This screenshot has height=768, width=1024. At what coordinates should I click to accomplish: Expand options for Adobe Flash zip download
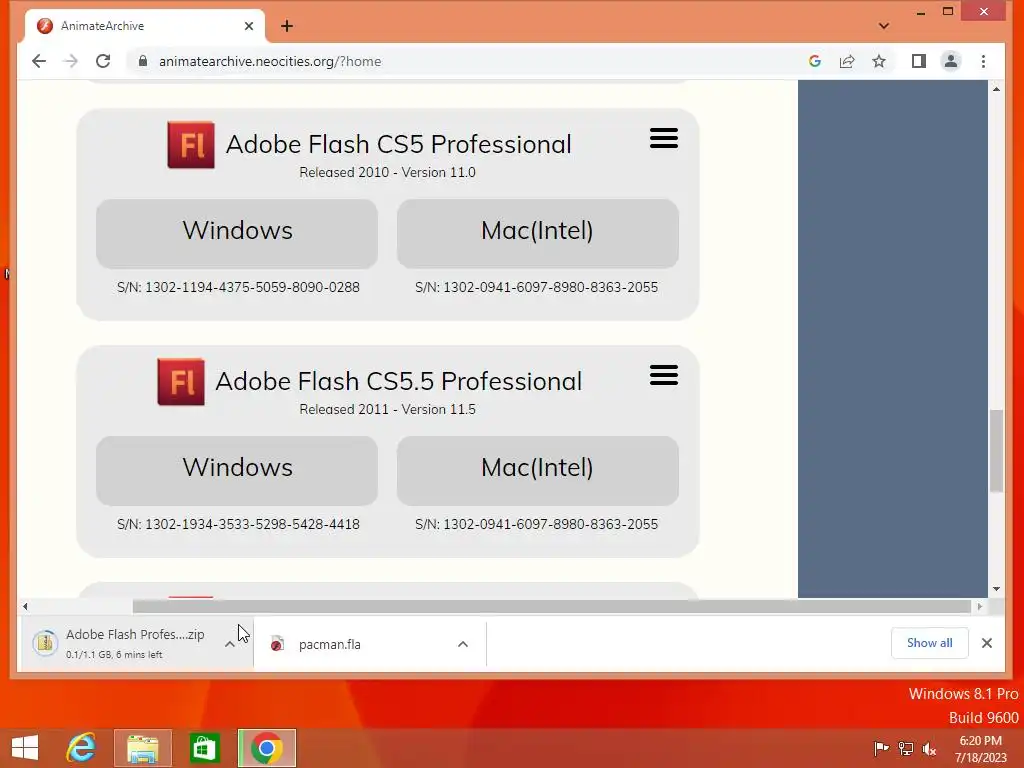coord(229,644)
